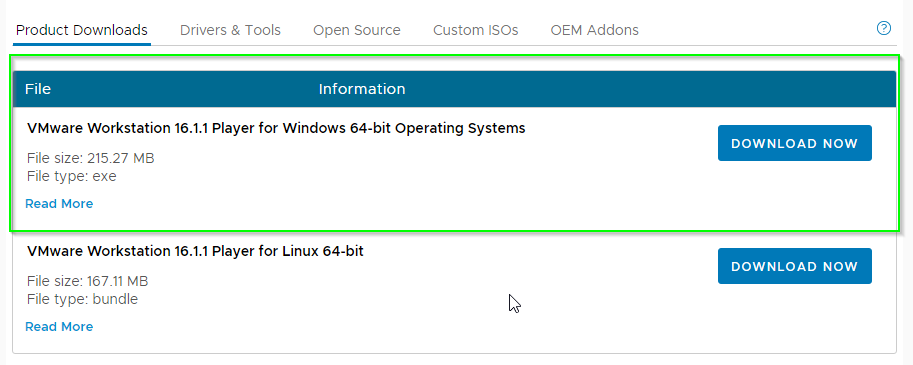The height and width of the screenshot is (365, 913).
Task: Switch to the Product Downloads tab
Action: tap(82, 30)
